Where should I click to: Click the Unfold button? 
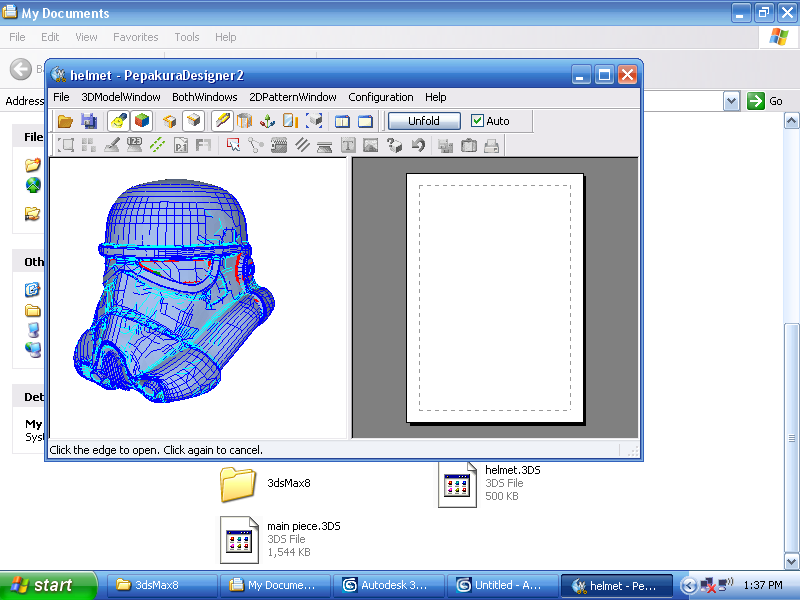point(424,121)
